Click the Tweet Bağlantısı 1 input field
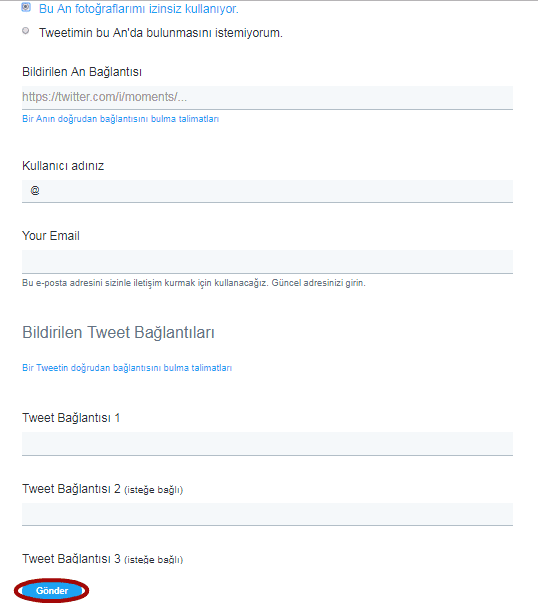Screen dimensions: 538x613 (x=267, y=444)
